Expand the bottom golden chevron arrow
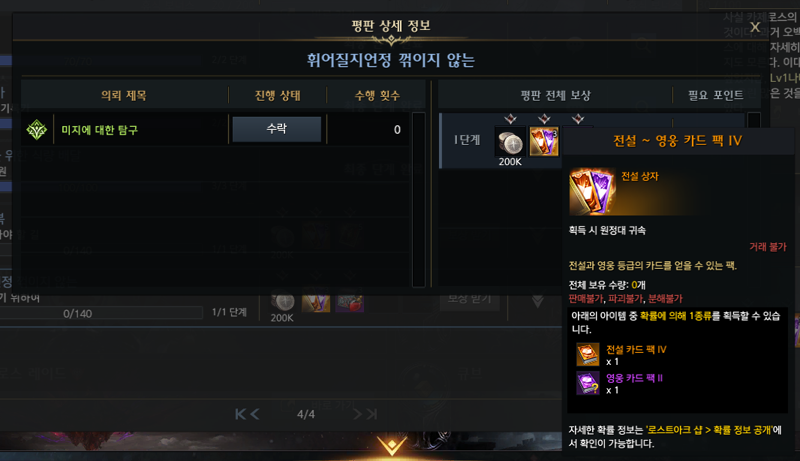The image size is (800, 461). [x=391, y=446]
